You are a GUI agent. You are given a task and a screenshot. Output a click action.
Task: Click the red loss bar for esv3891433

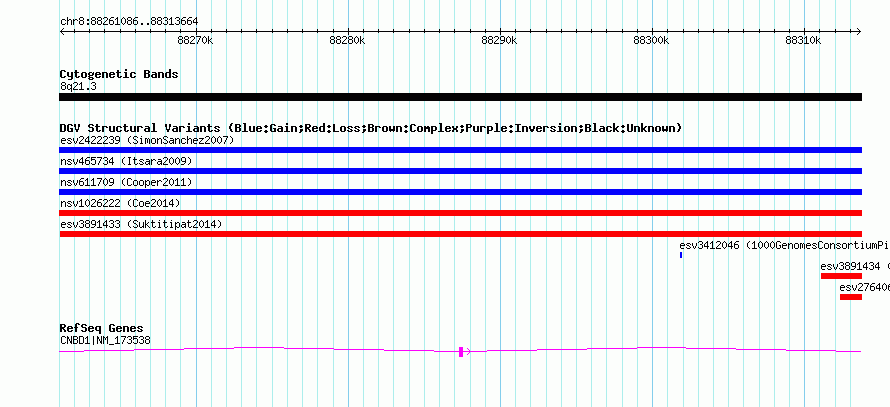click(x=460, y=234)
